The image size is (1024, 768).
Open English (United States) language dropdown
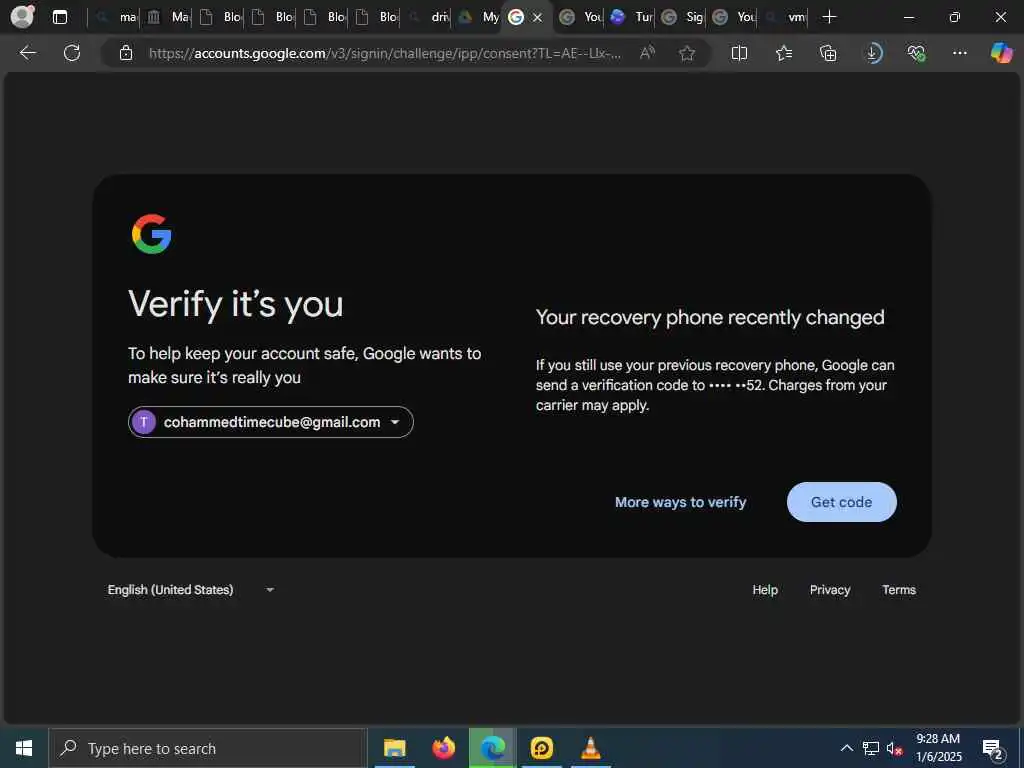point(191,590)
